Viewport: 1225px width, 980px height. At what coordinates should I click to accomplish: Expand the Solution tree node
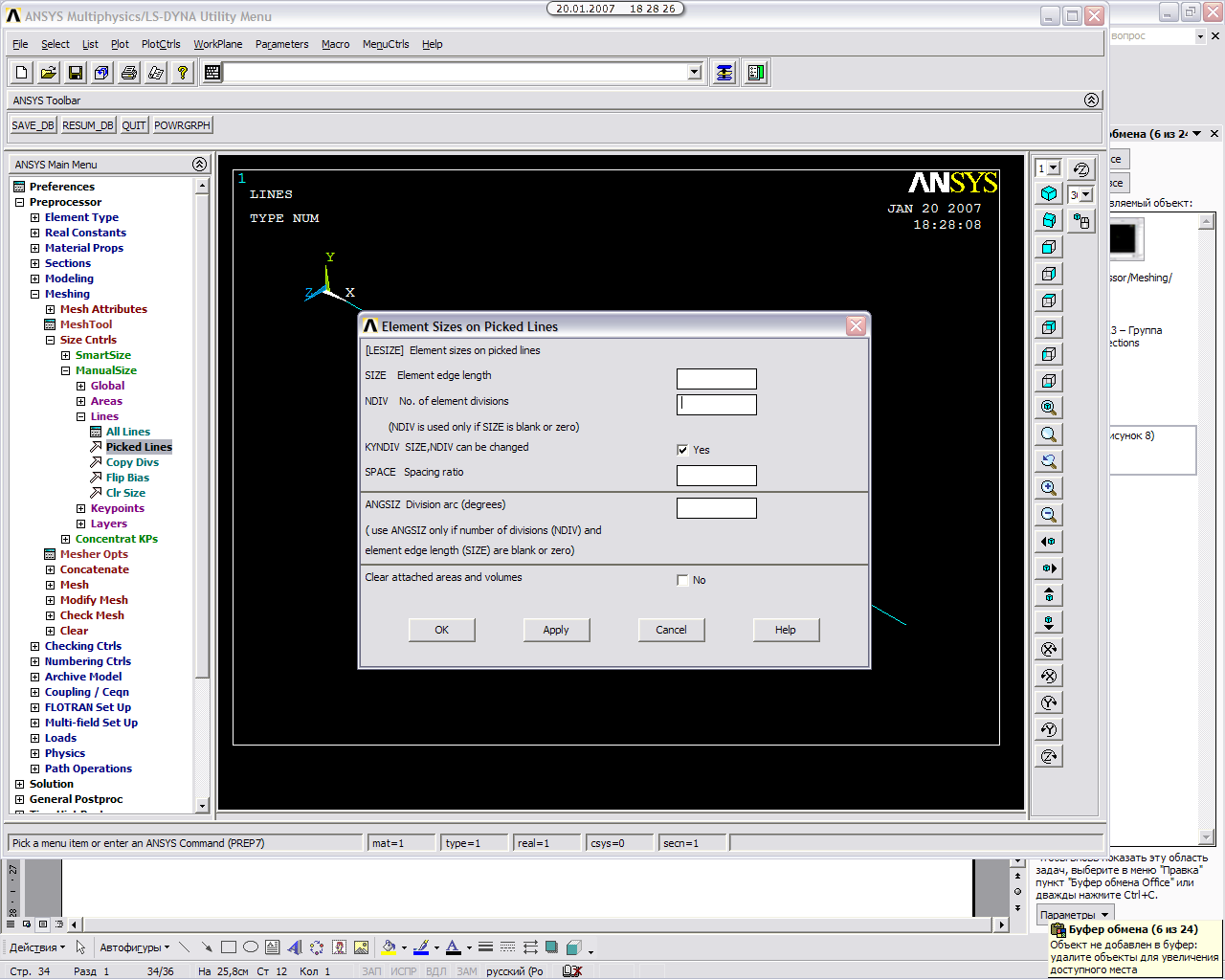coord(19,784)
